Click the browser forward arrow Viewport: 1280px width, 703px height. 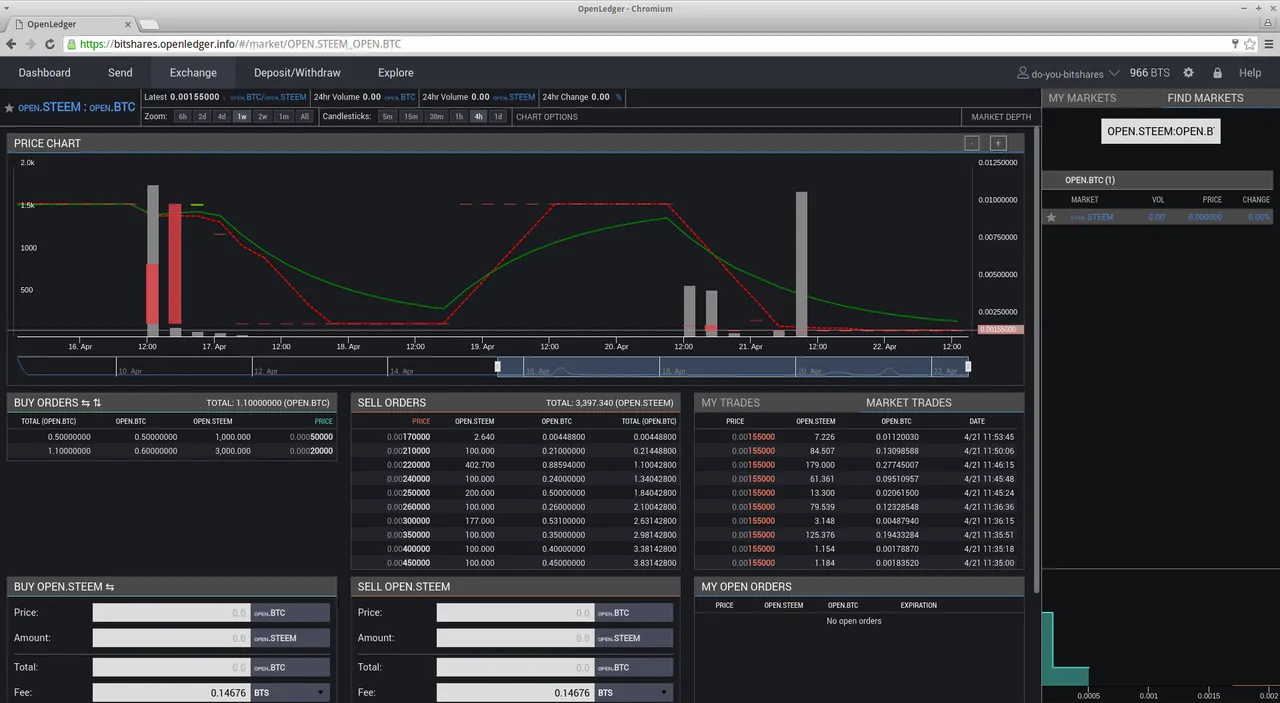pyautogui.click(x=30, y=44)
